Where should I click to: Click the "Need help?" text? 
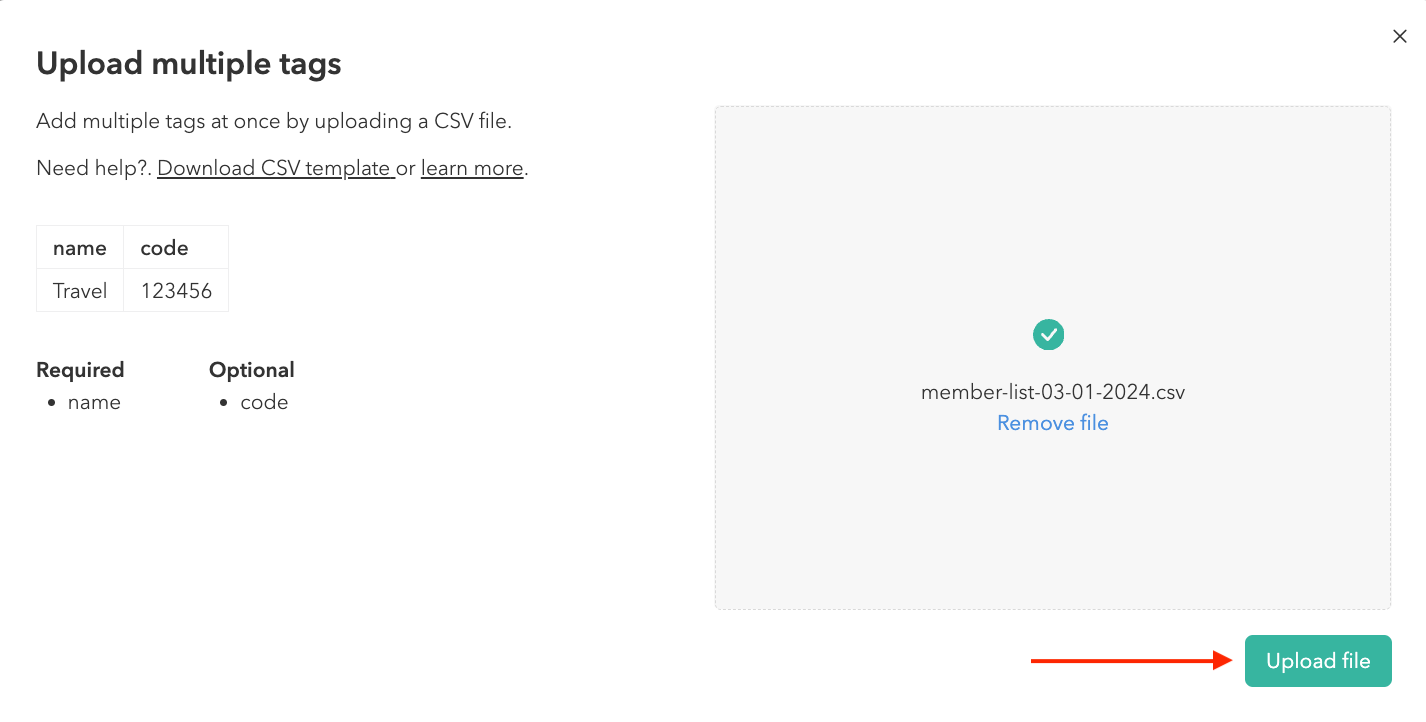tap(92, 168)
